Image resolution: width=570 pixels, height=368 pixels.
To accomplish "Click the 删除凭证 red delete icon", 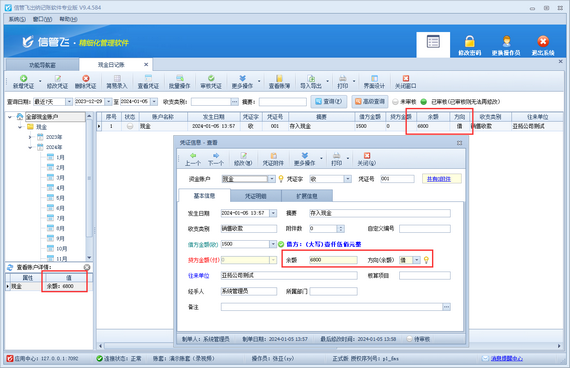I will tap(86, 78).
